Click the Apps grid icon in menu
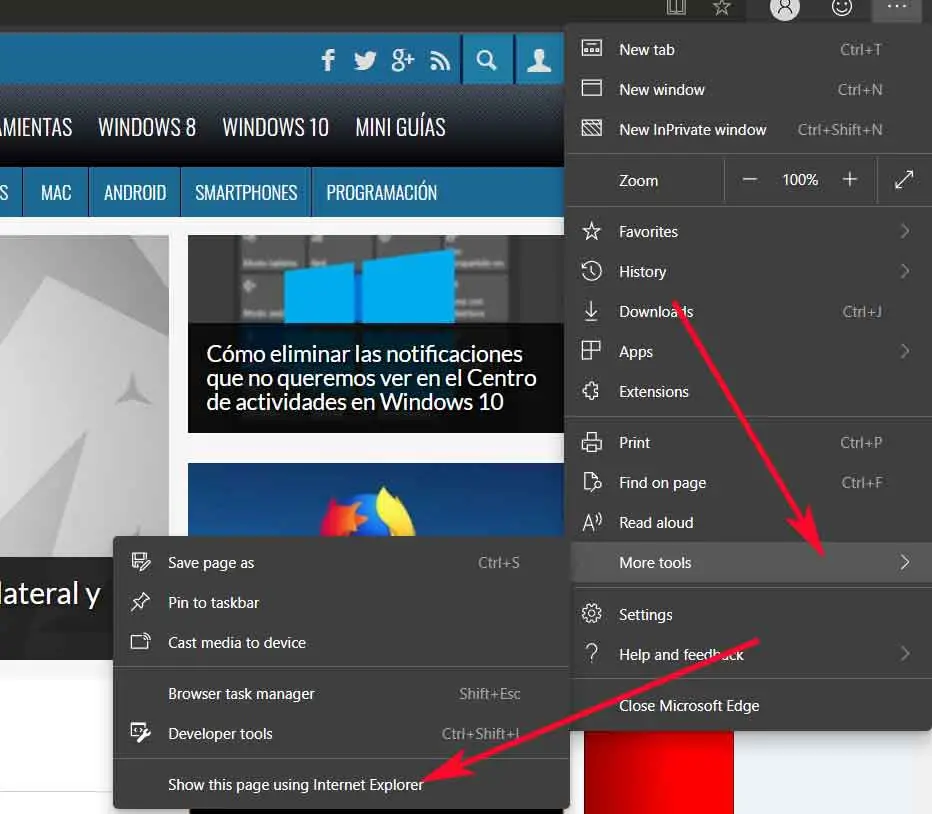This screenshot has width=932, height=814. [x=591, y=350]
